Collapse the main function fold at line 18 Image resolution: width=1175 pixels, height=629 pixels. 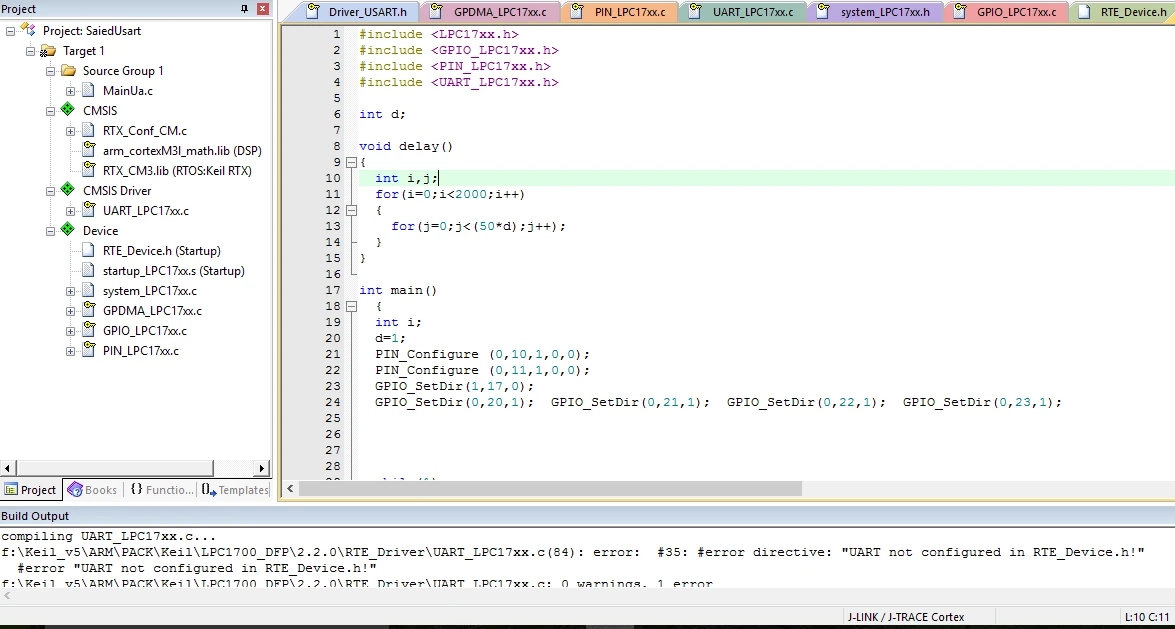tap(351, 306)
